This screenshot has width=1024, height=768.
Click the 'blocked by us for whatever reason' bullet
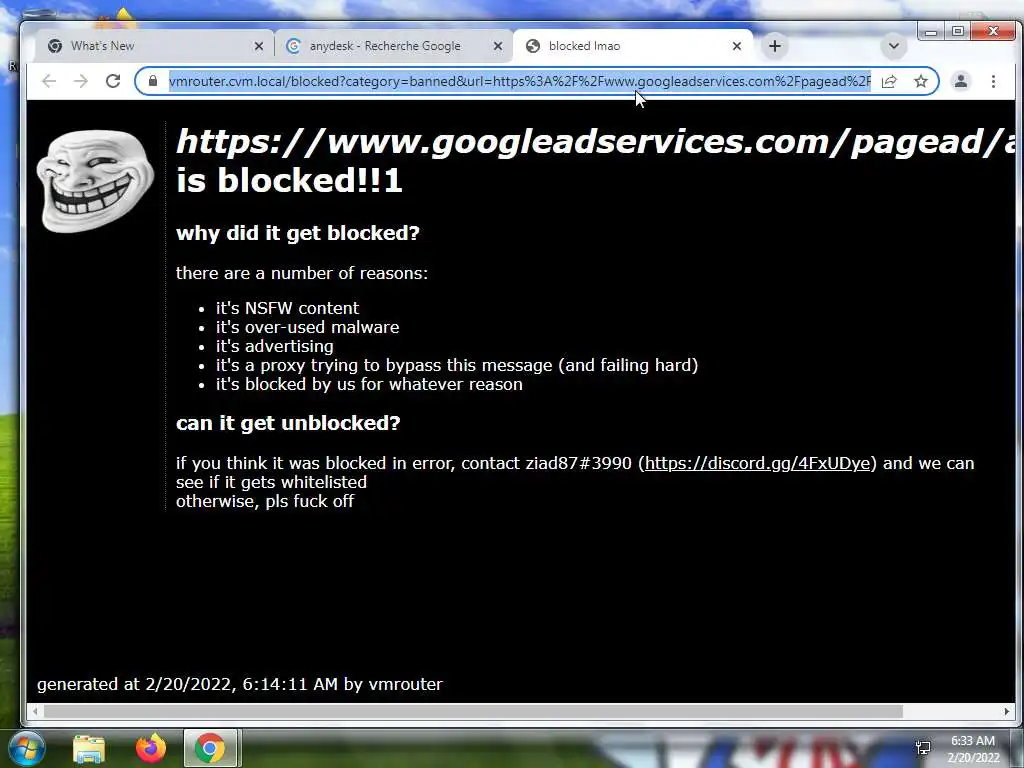(x=369, y=384)
